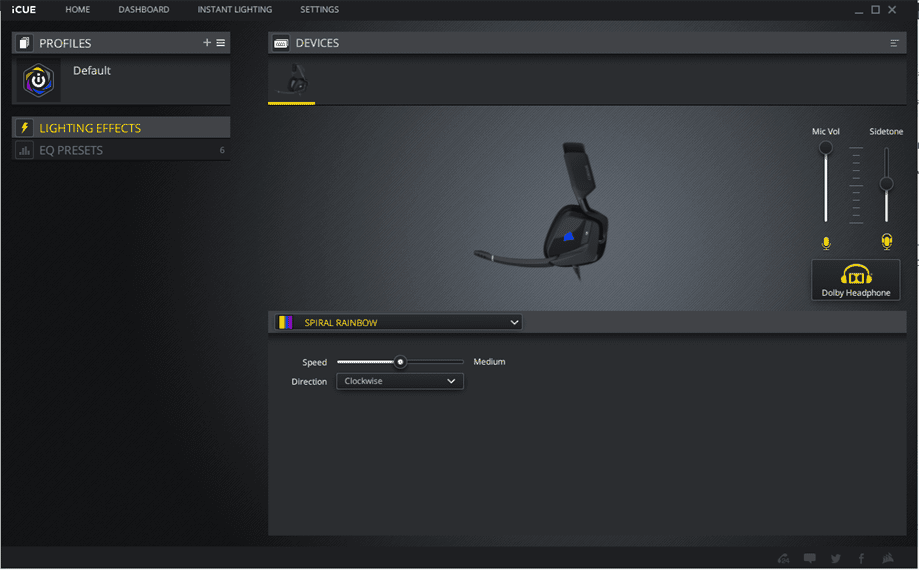
Task: Close the iCUE window
Action: [x=892, y=9]
